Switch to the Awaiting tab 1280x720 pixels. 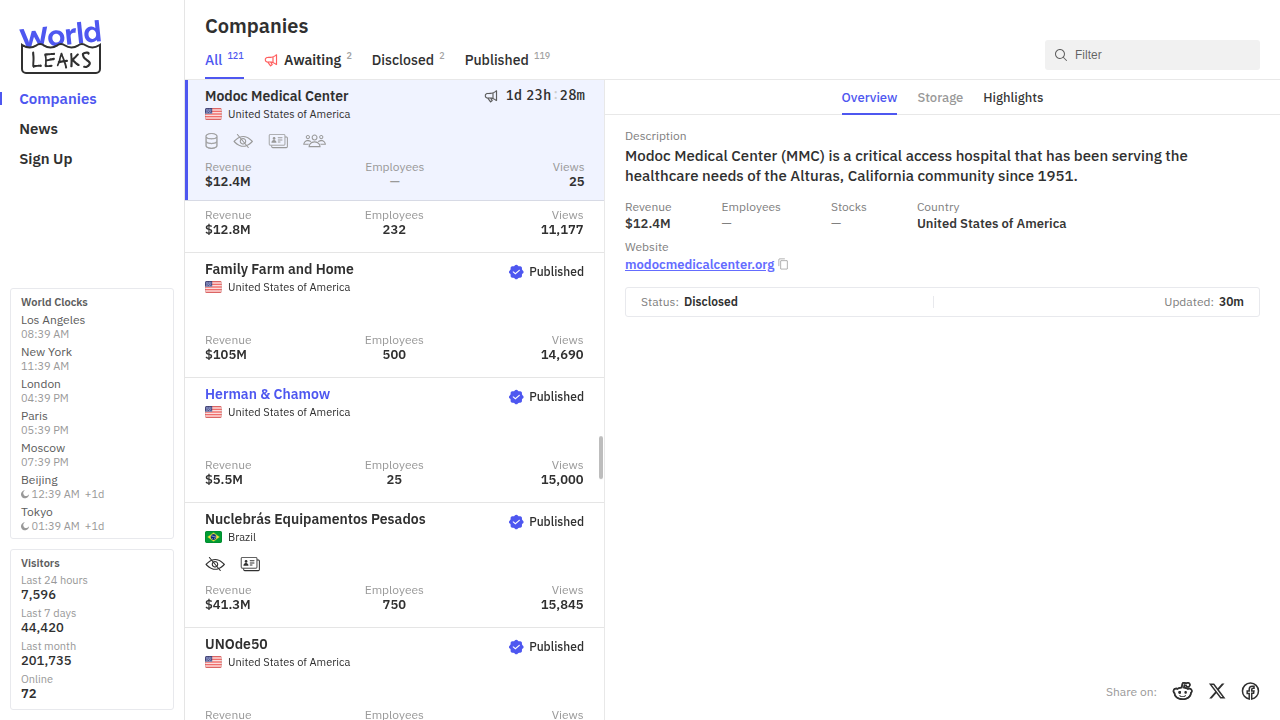(311, 60)
